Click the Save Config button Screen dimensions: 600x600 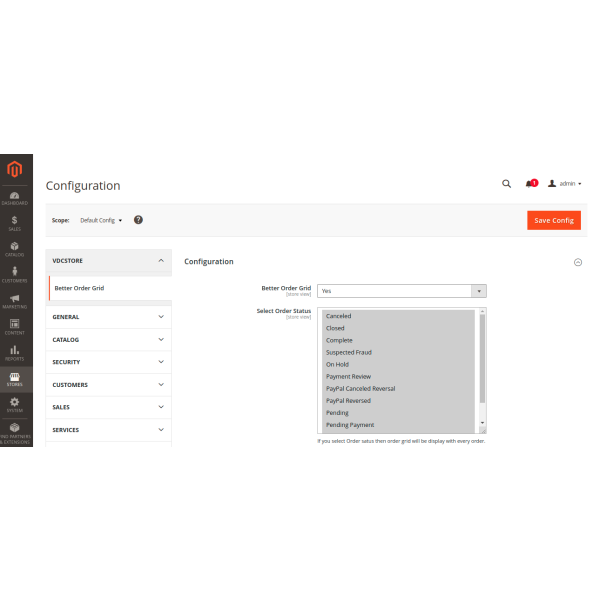(x=553, y=220)
